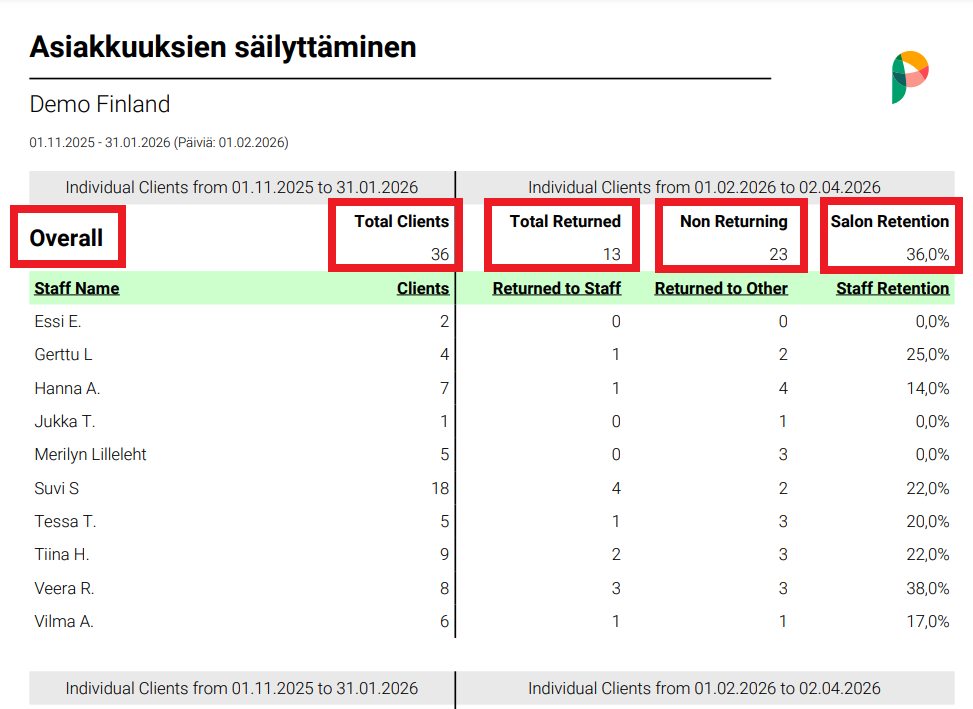Viewport: 973px width, 709px height.
Task: Click the Total Clients header box
Action: 395,235
